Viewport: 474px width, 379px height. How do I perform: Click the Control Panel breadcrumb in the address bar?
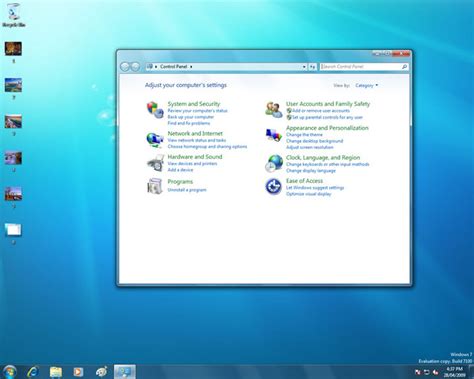tap(173, 67)
